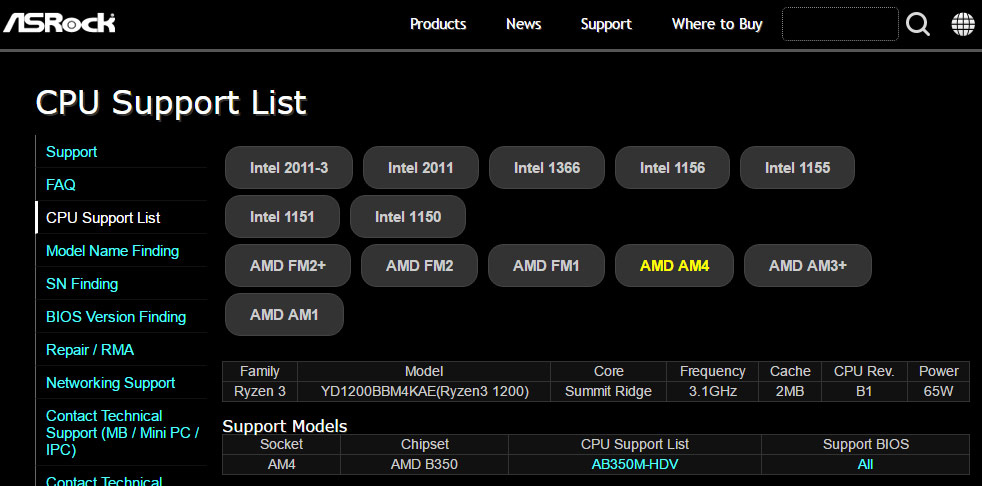Image resolution: width=982 pixels, height=486 pixels.
Task: Select the Intel 1151 socket button
Action: pos(282,217)
